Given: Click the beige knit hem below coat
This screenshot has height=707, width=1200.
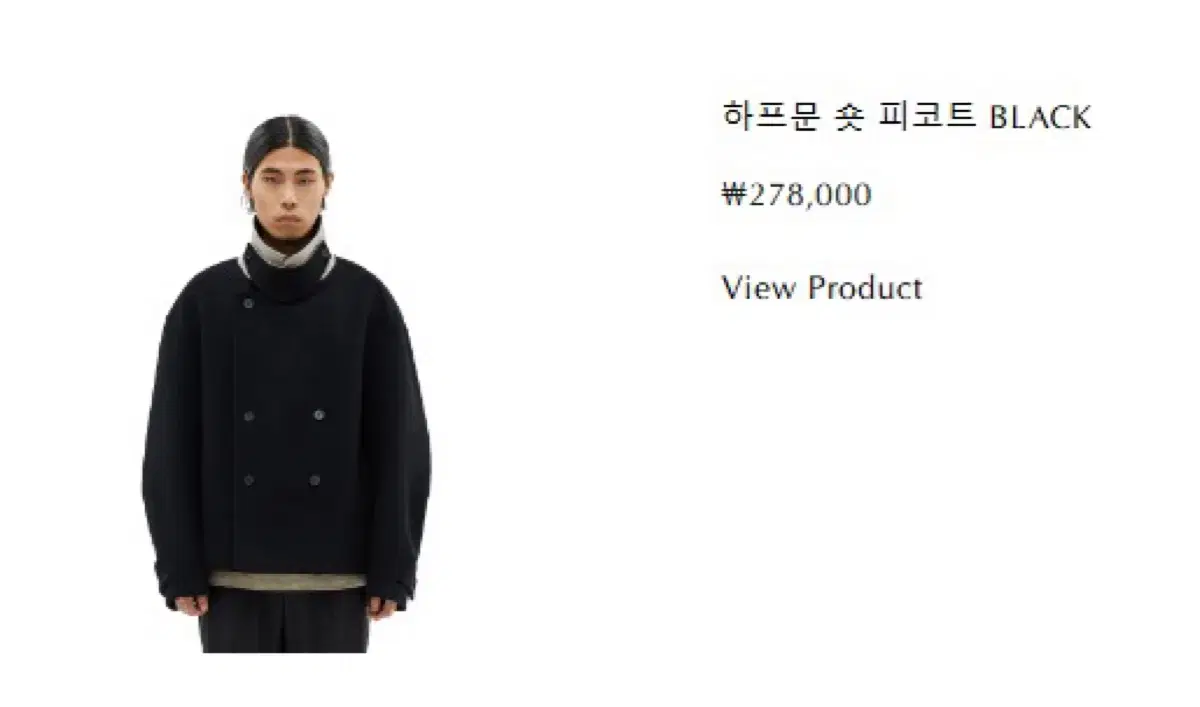Looking at the screenshot, I should tap(287, 580).
